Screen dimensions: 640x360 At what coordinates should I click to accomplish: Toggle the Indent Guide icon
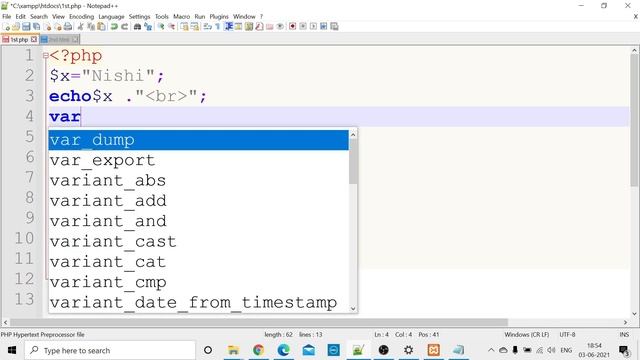click(229, 27)
